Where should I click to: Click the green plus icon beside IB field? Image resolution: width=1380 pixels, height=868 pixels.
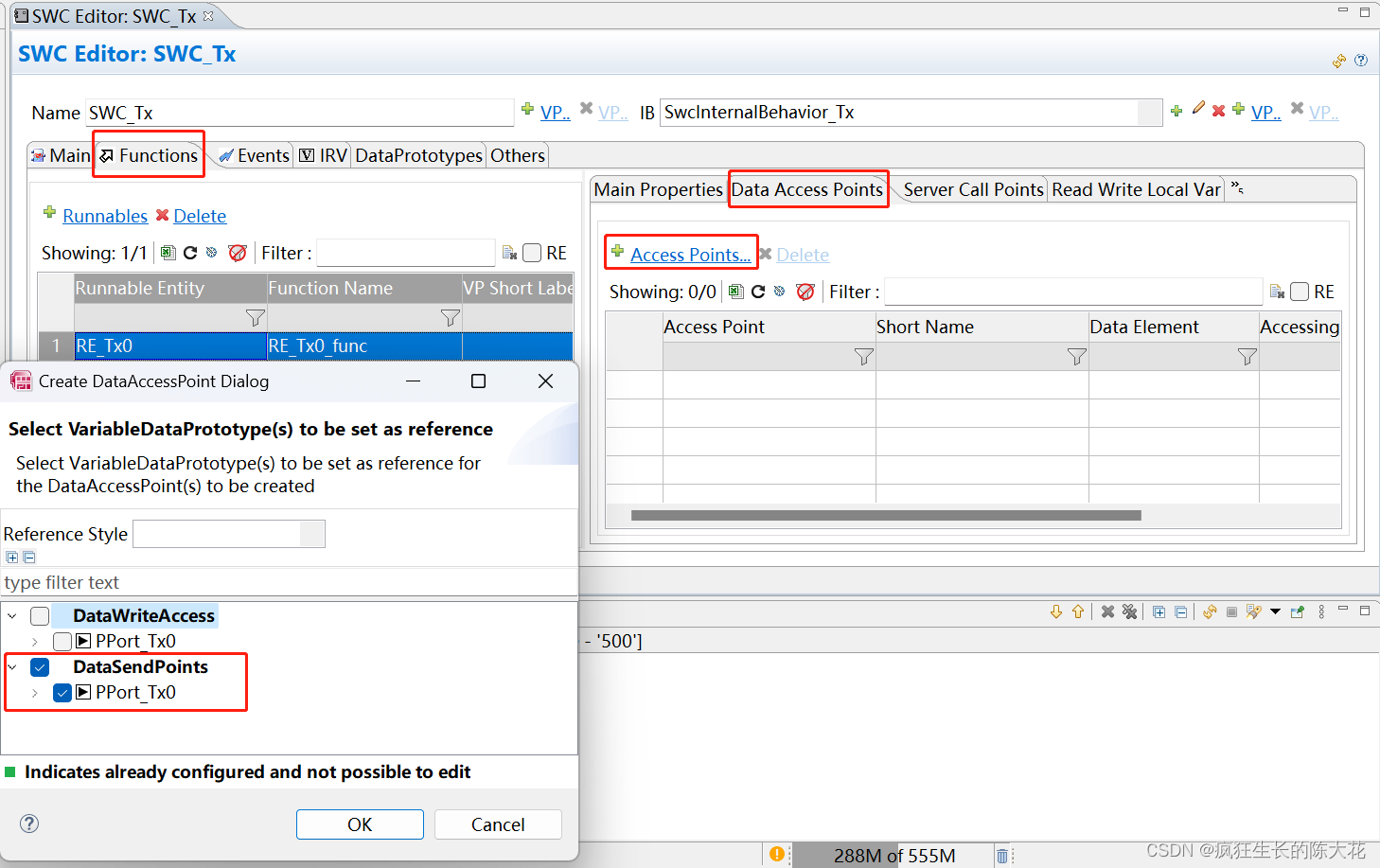click(1177, 110)
